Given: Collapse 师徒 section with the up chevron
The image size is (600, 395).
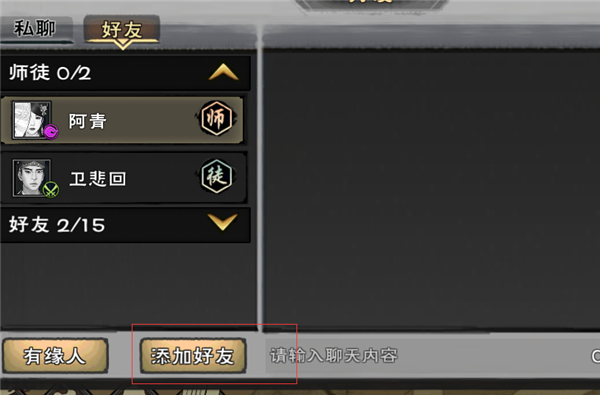Looking at the screenshot, I should [x=224, y=72].
